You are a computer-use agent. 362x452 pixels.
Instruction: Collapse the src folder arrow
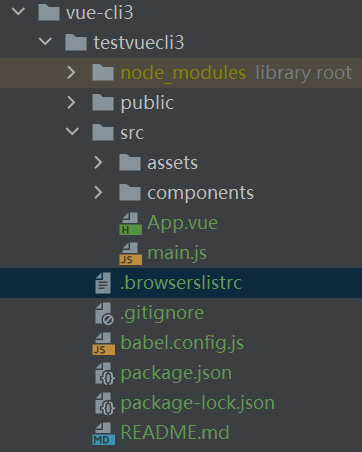coord(72,131)
